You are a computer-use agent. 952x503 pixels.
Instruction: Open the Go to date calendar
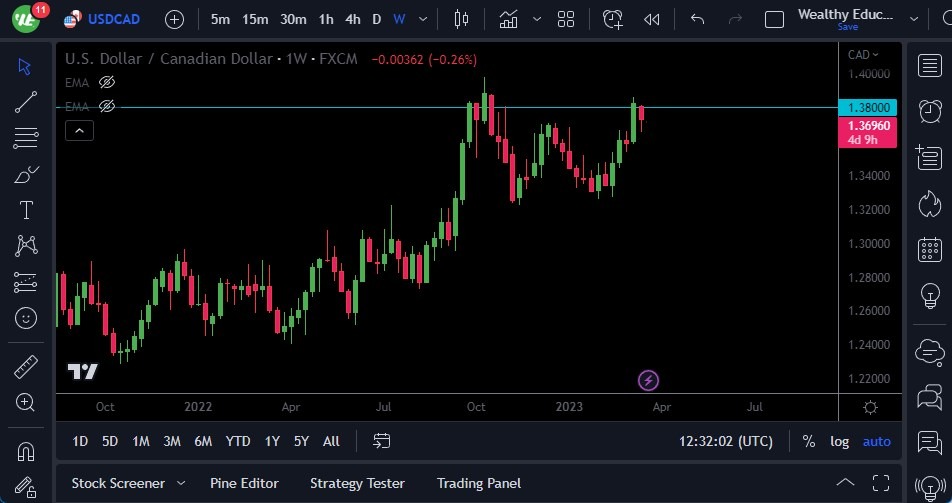(381, 441)
